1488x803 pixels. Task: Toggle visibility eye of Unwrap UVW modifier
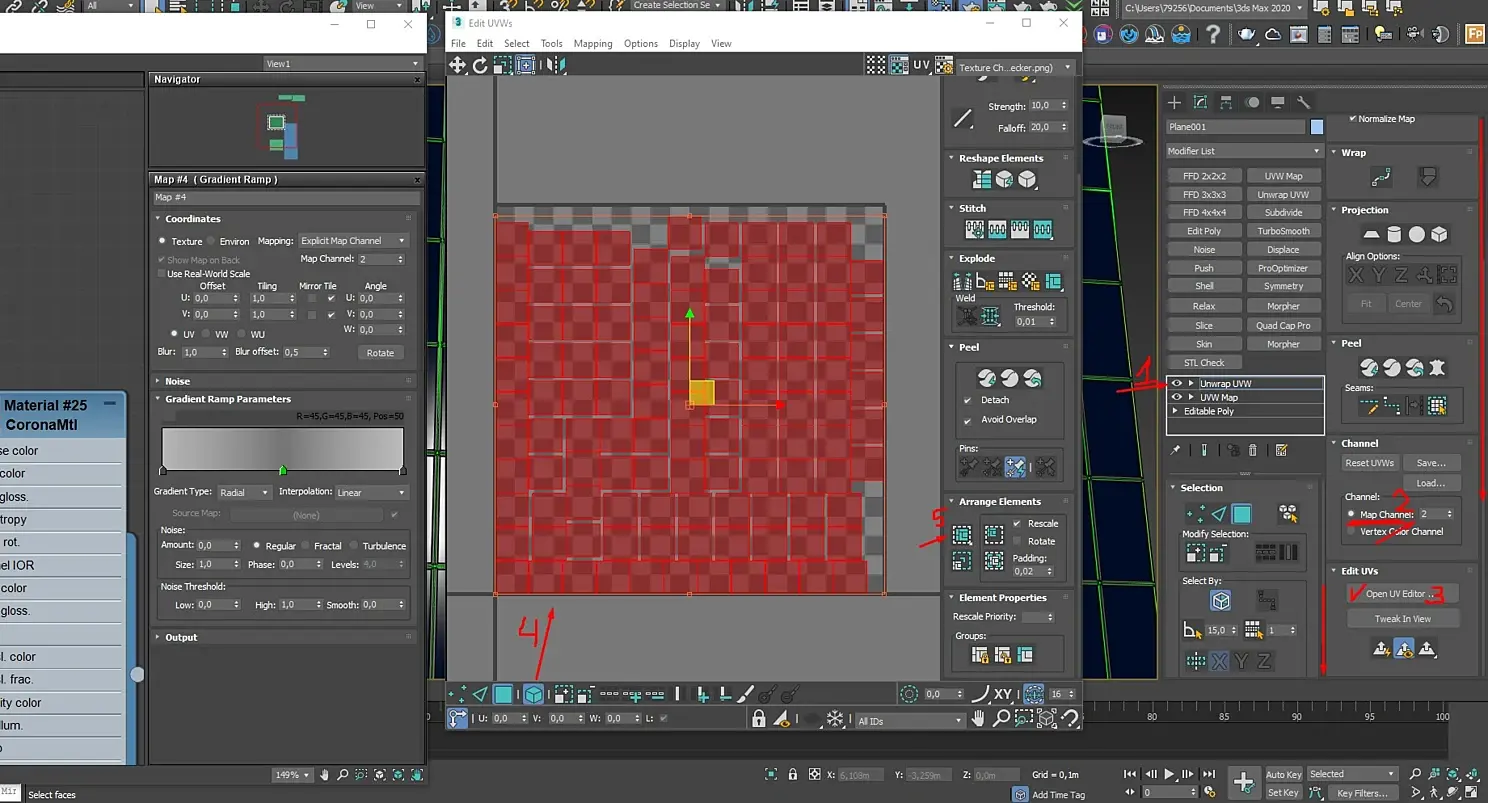point(1176,384)
